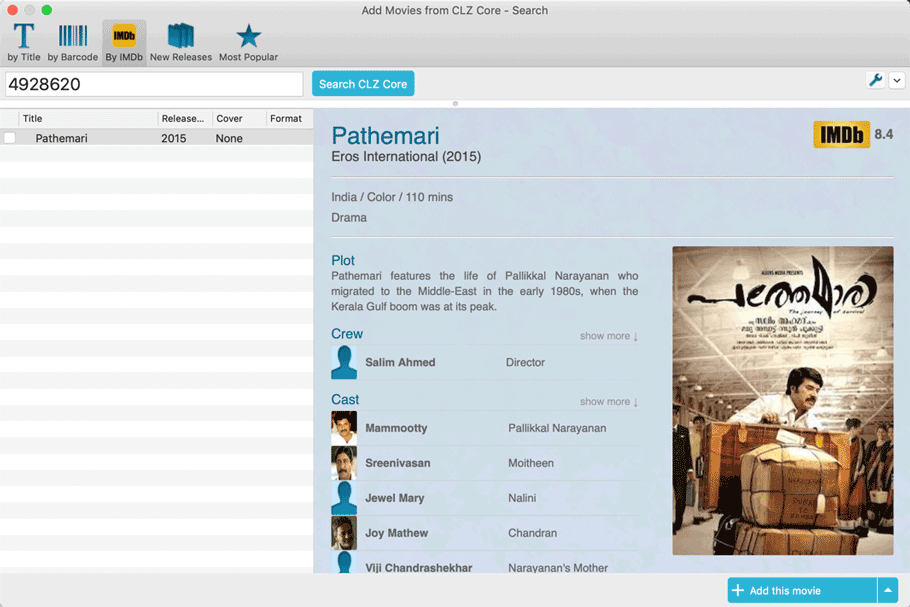Click the Sreenivasan cast name

coord(398,463)
